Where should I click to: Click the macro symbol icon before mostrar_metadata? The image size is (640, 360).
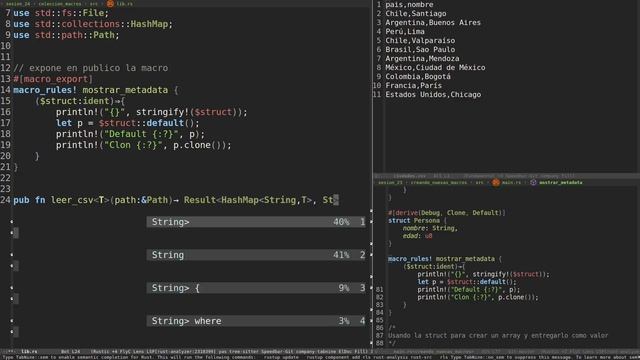[533, 182]
